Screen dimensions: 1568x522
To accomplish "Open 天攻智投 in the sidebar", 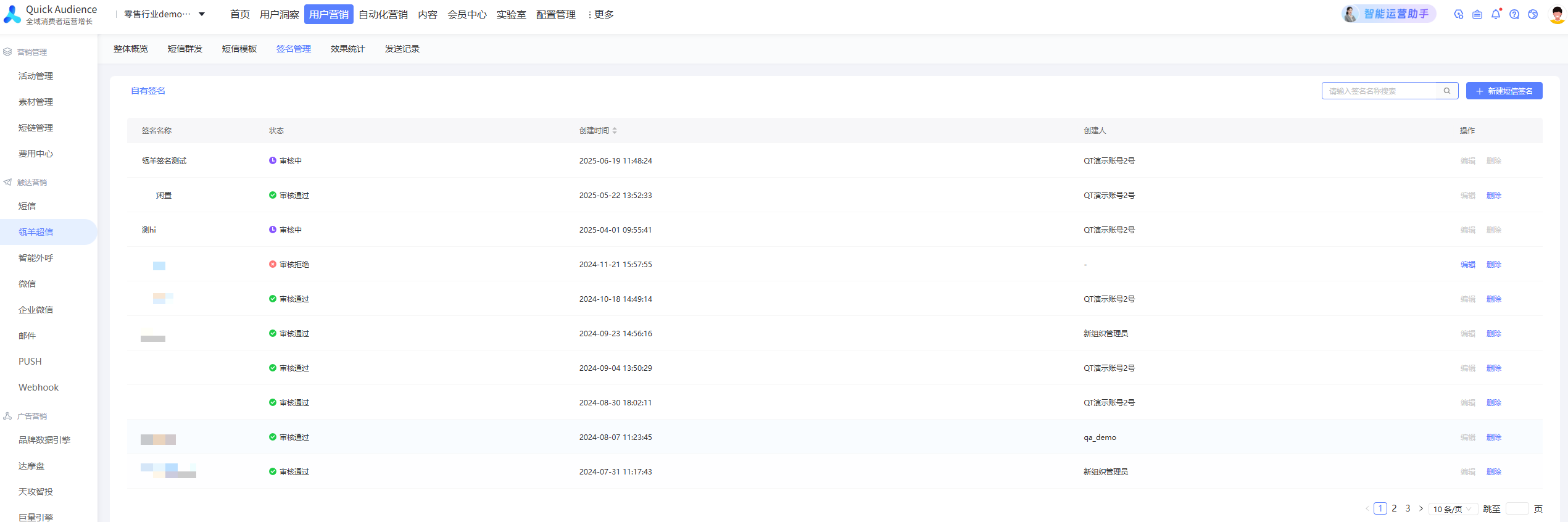I will pos(36,492).
